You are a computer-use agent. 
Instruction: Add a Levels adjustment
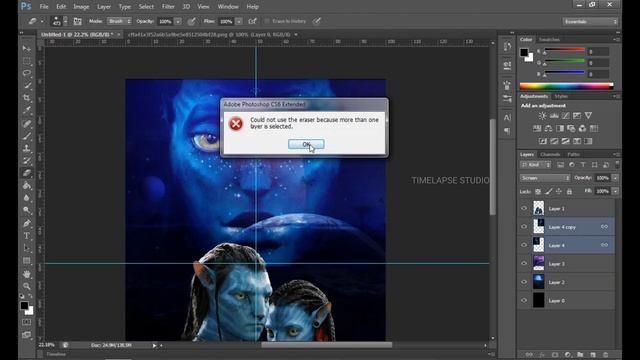tap(554, 116)
